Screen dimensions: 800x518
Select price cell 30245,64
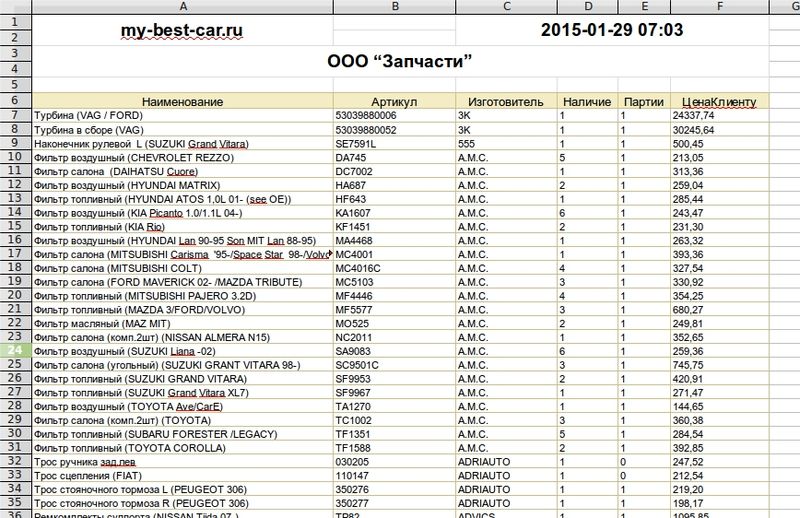[x=719, y=130]
